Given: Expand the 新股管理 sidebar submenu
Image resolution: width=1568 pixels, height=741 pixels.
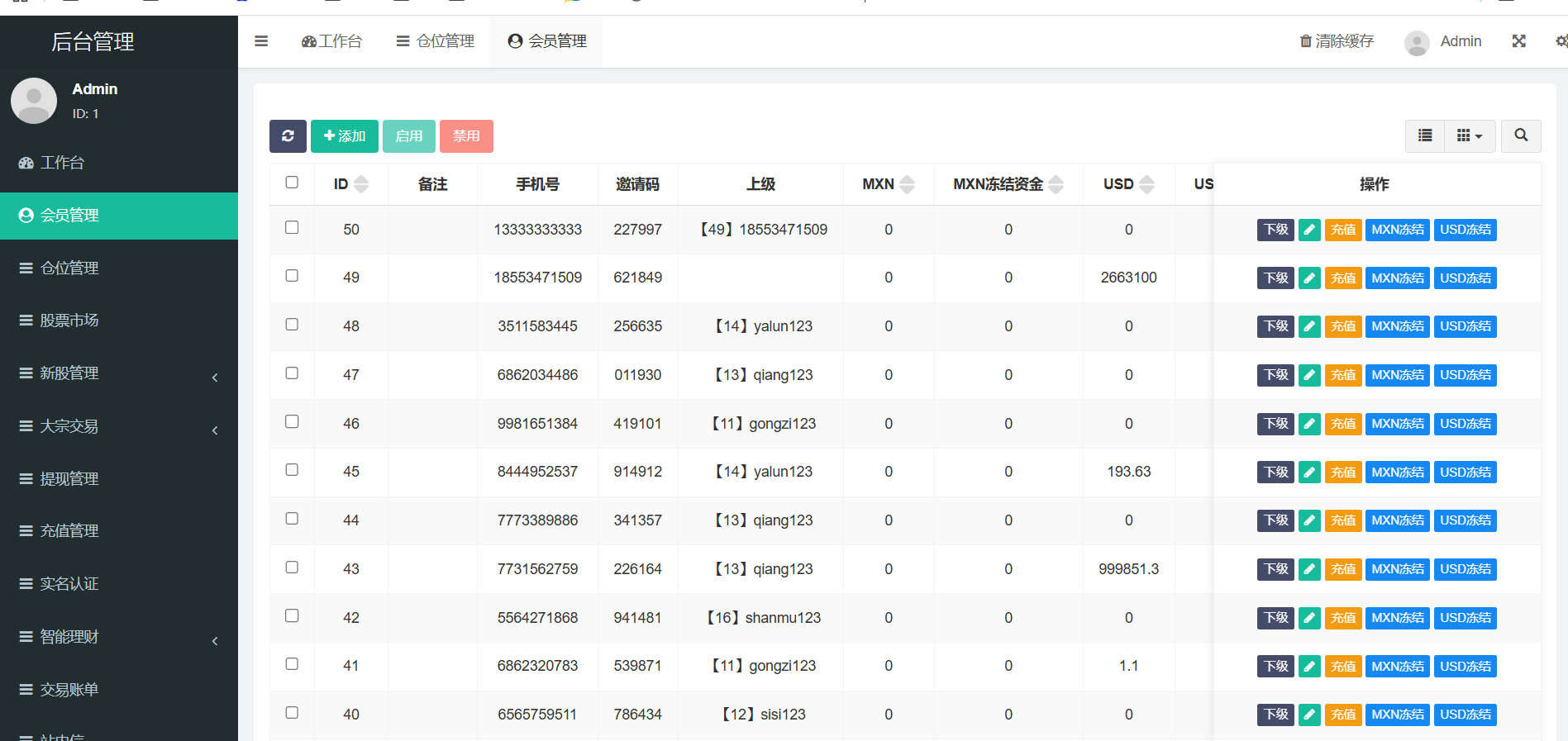Looking at the screenshot, I should coord(119,373).
